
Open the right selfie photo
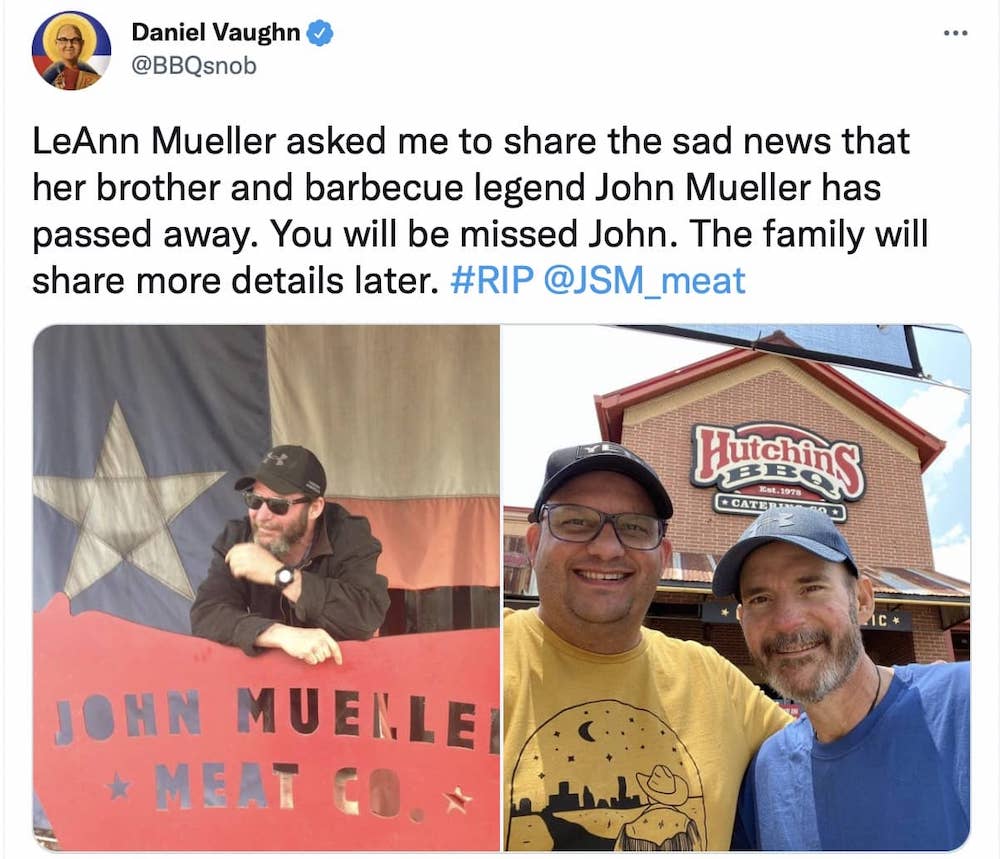pyautogui.click(x=737, y=588)
